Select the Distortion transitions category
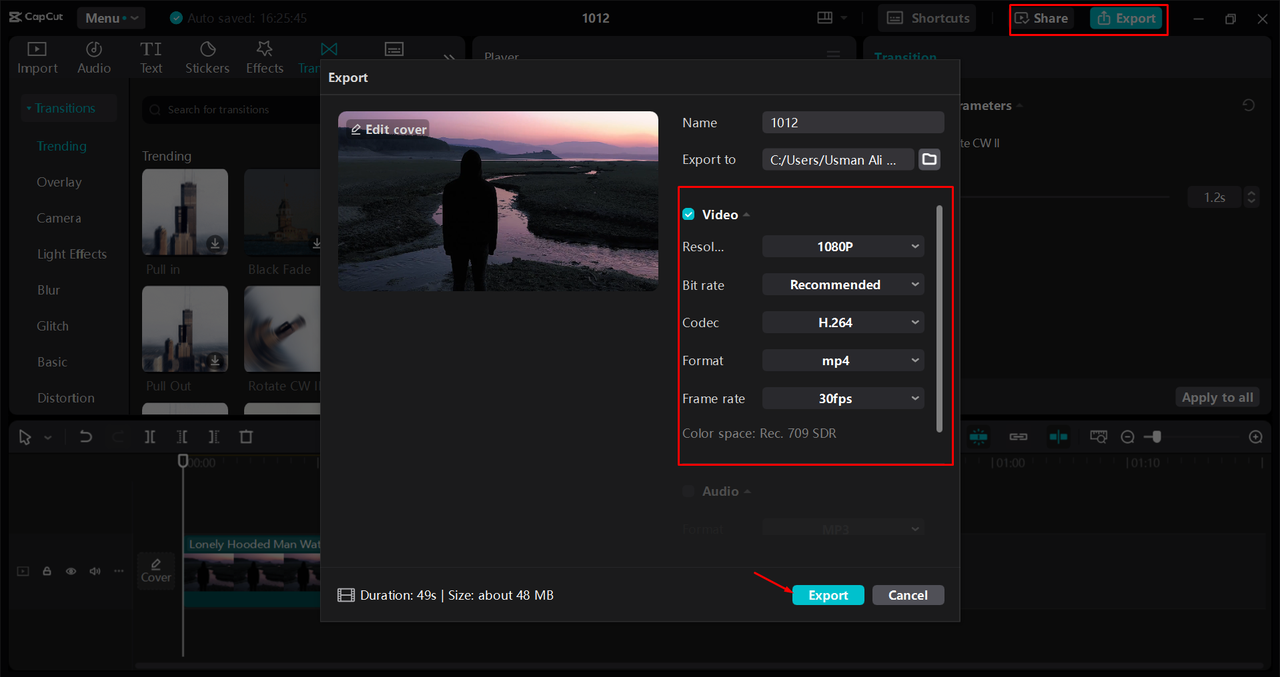 [x=66, y=398]
